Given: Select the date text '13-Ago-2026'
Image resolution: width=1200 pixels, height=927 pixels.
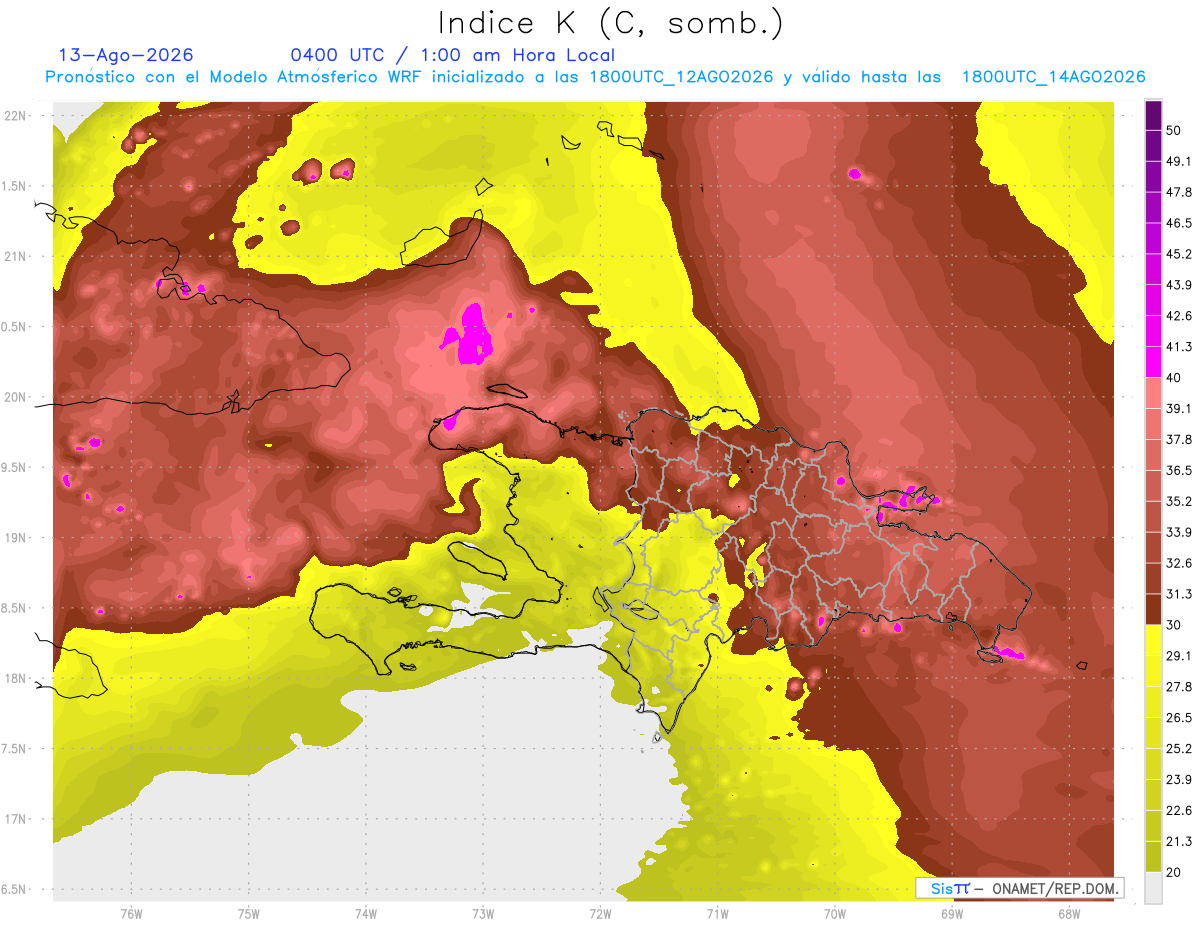Looking at the screenshot, I should pos(126,55).
